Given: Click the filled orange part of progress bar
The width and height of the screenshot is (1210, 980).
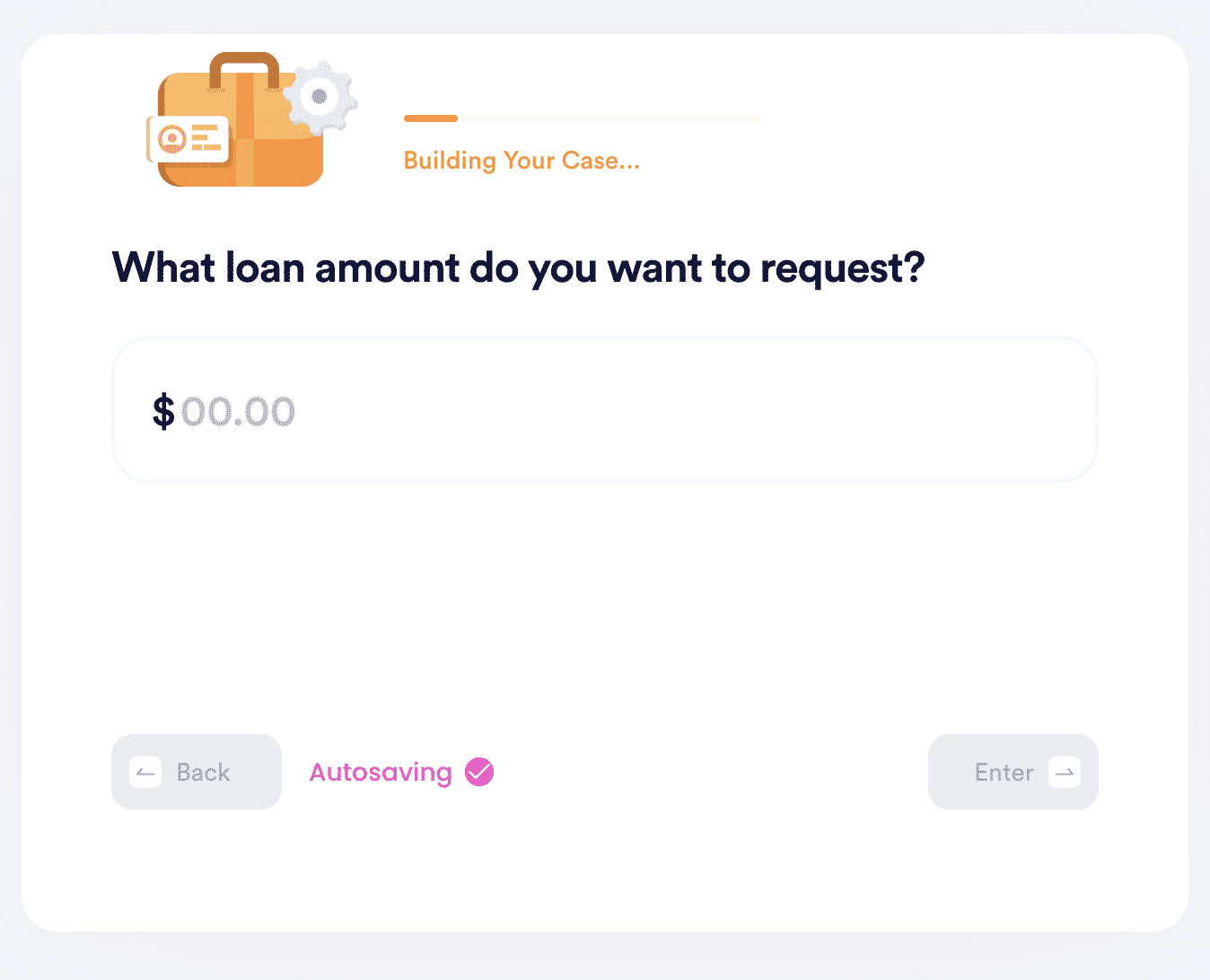Looking at the screenshot, I should pos(431,118).
